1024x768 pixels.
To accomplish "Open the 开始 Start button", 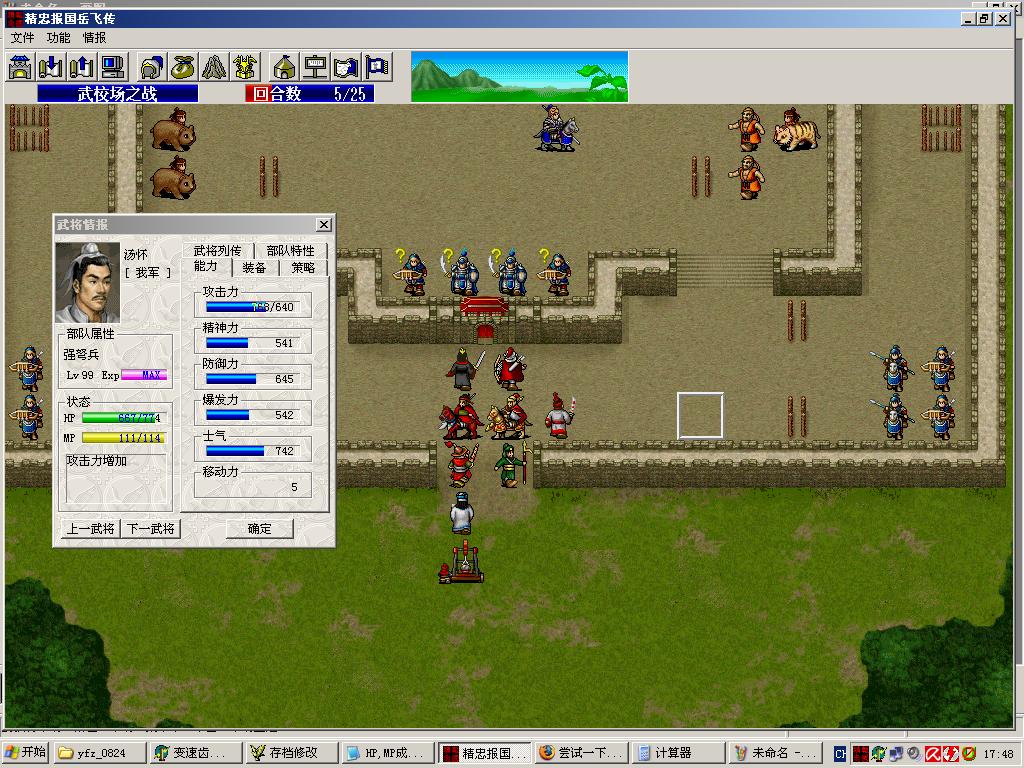I will [26, 752].
